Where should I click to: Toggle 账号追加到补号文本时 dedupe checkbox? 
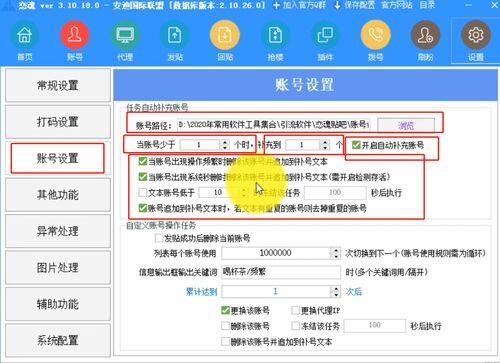tap(143, 208)
